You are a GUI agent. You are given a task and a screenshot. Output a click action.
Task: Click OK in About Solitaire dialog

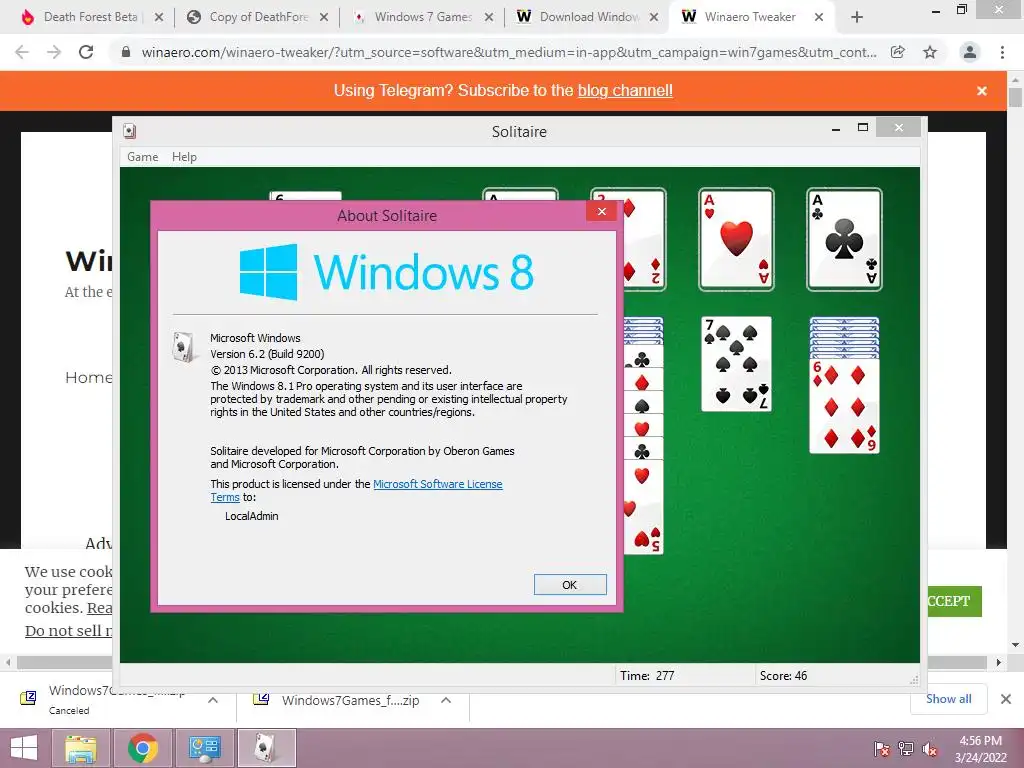tap(569, 584)
